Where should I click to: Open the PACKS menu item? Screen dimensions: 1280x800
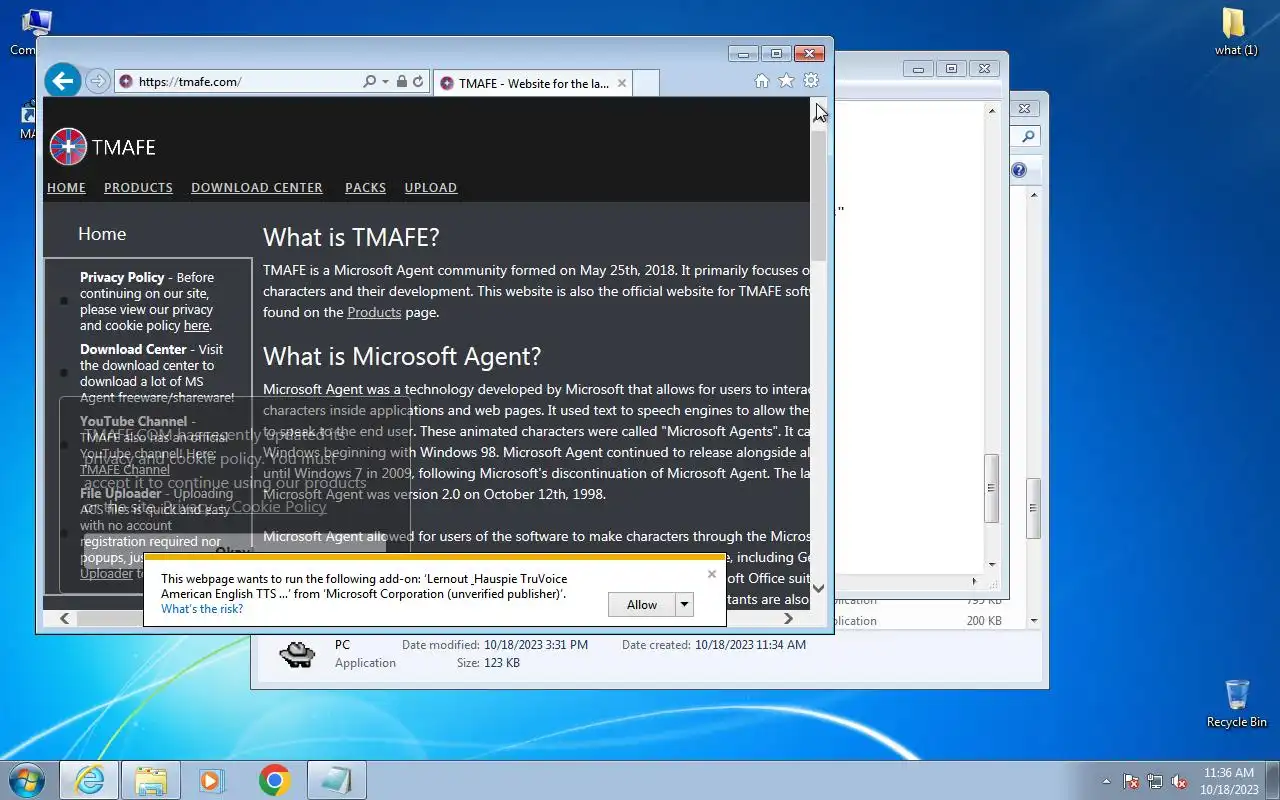[x=365, y=187]
